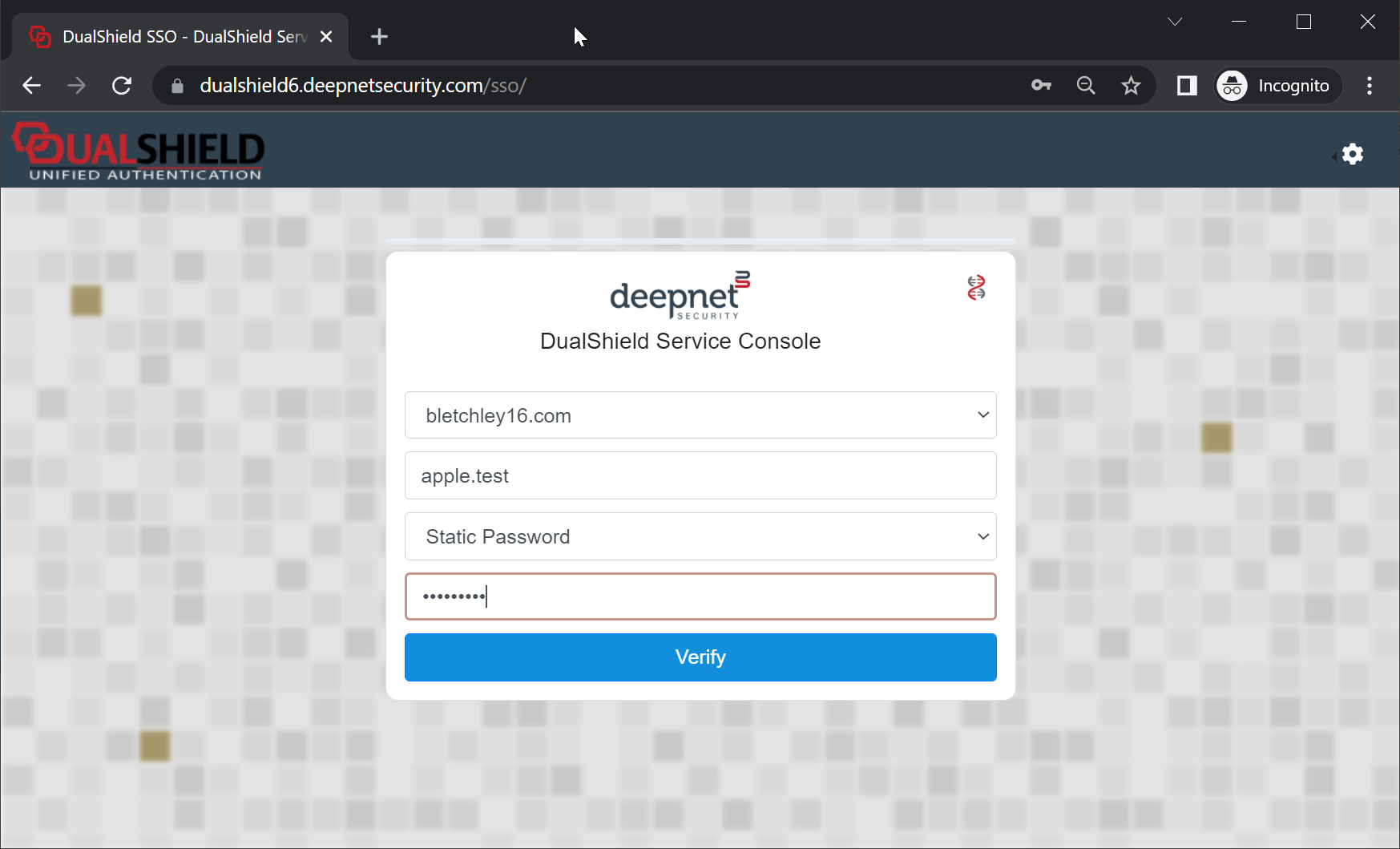Screen dimensions: 1400x849
Task: Open the browser side panel icon
Action: click(1186, 86)
